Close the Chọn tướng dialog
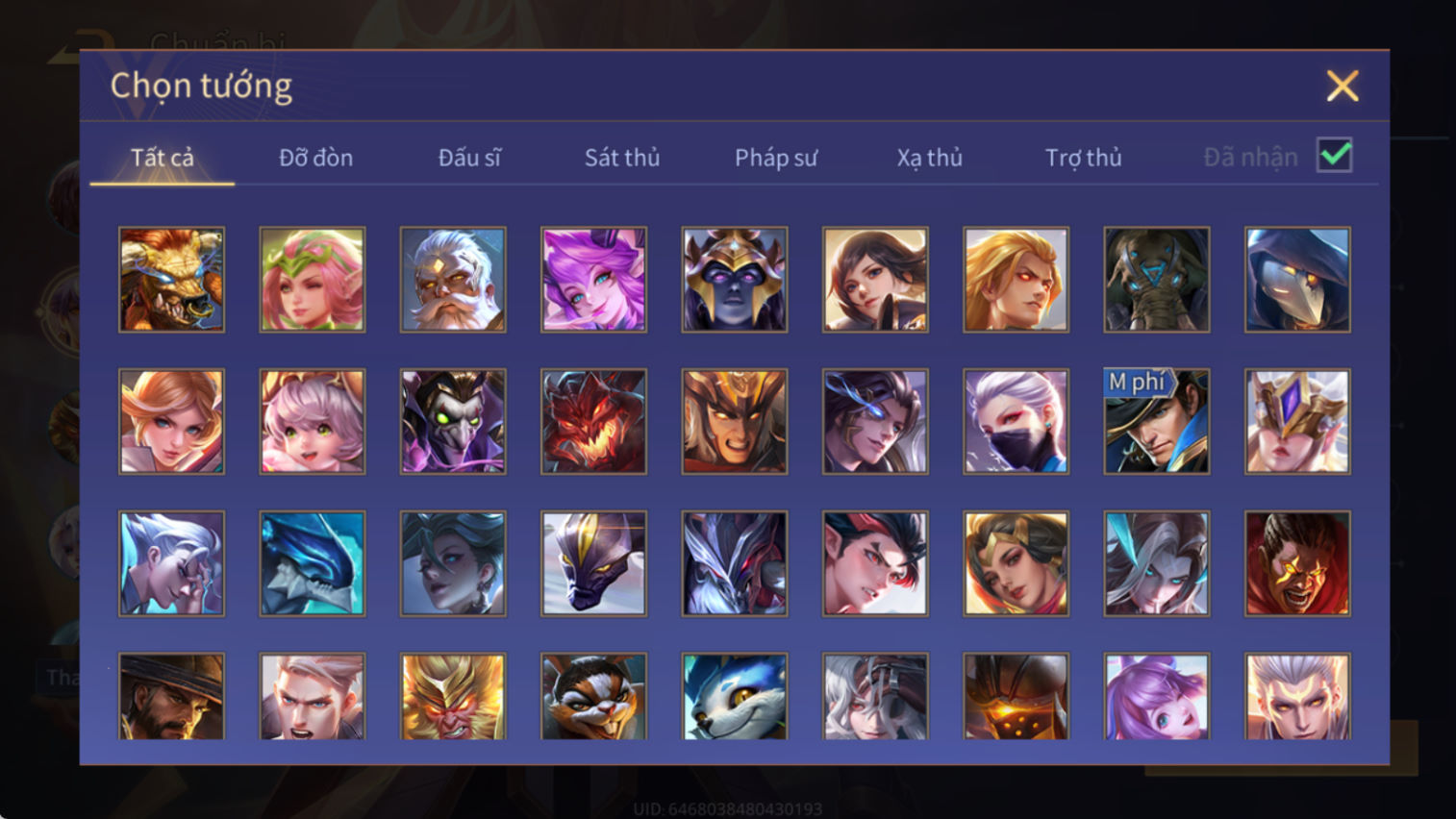Image resolution: width=1456 pixels, height=819 pixels. click(1343, 87)
